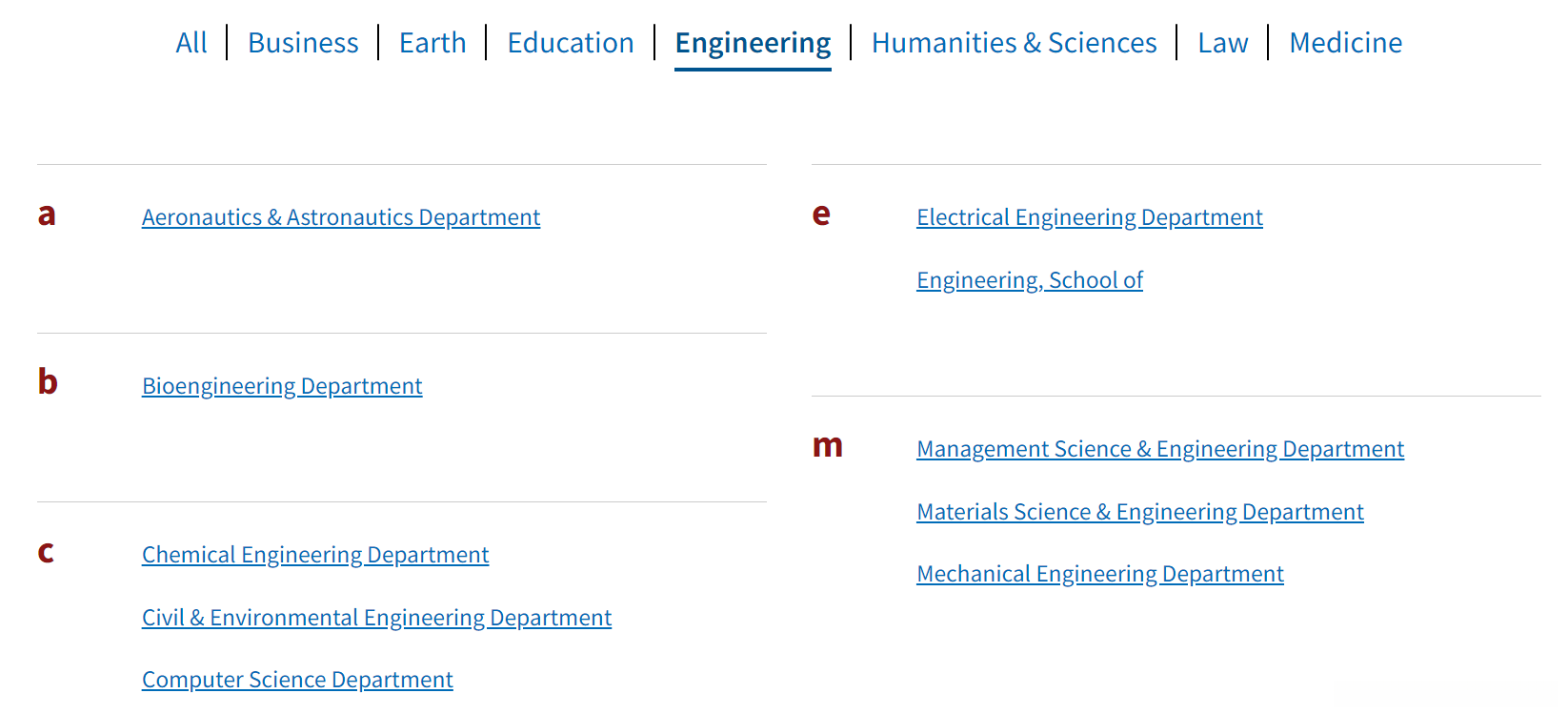Open Aeronautics & Astronautics Department link
The width and height of the screenshot is (1568, 714).
click(341, 217)
